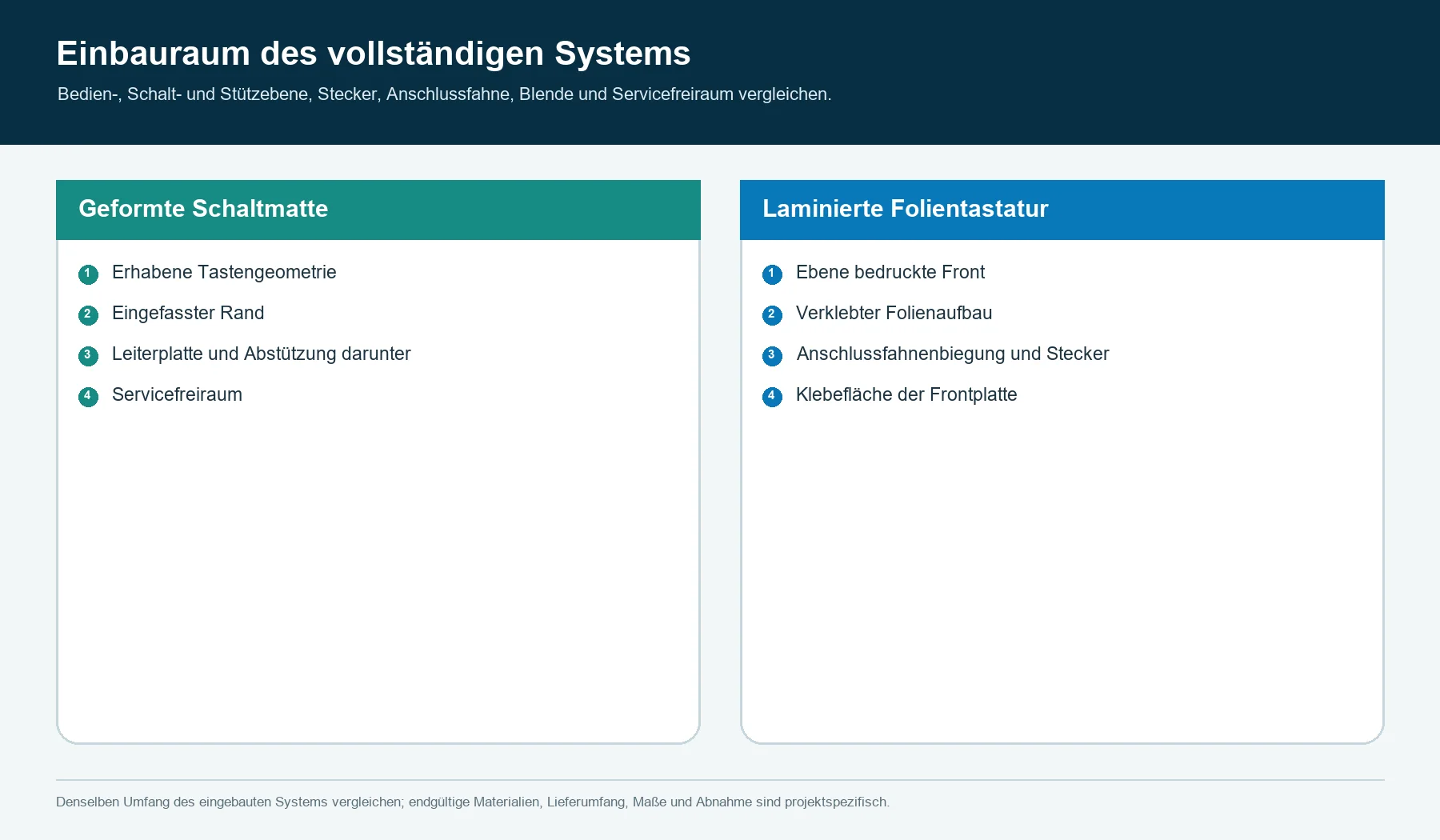This screenshot has height=840, width=1440.
Task: Click the 'Geformte Schaltmatte' card header
Action: [x=378, y=210]
